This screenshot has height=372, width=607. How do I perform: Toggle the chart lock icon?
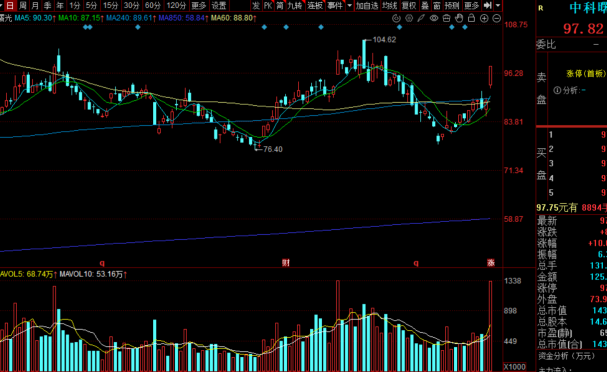[x=472, y=18]
